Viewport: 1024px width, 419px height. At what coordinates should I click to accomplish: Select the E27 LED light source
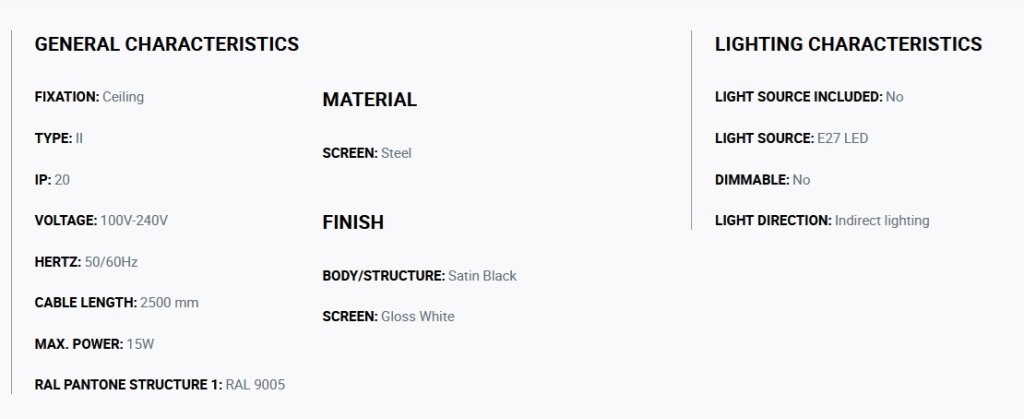842,138
